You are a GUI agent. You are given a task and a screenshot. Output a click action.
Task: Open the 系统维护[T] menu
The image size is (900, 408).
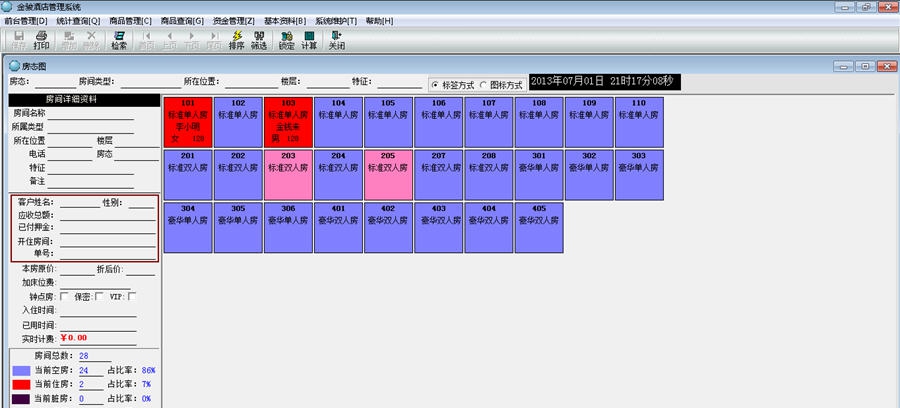[x=336, y=21]
